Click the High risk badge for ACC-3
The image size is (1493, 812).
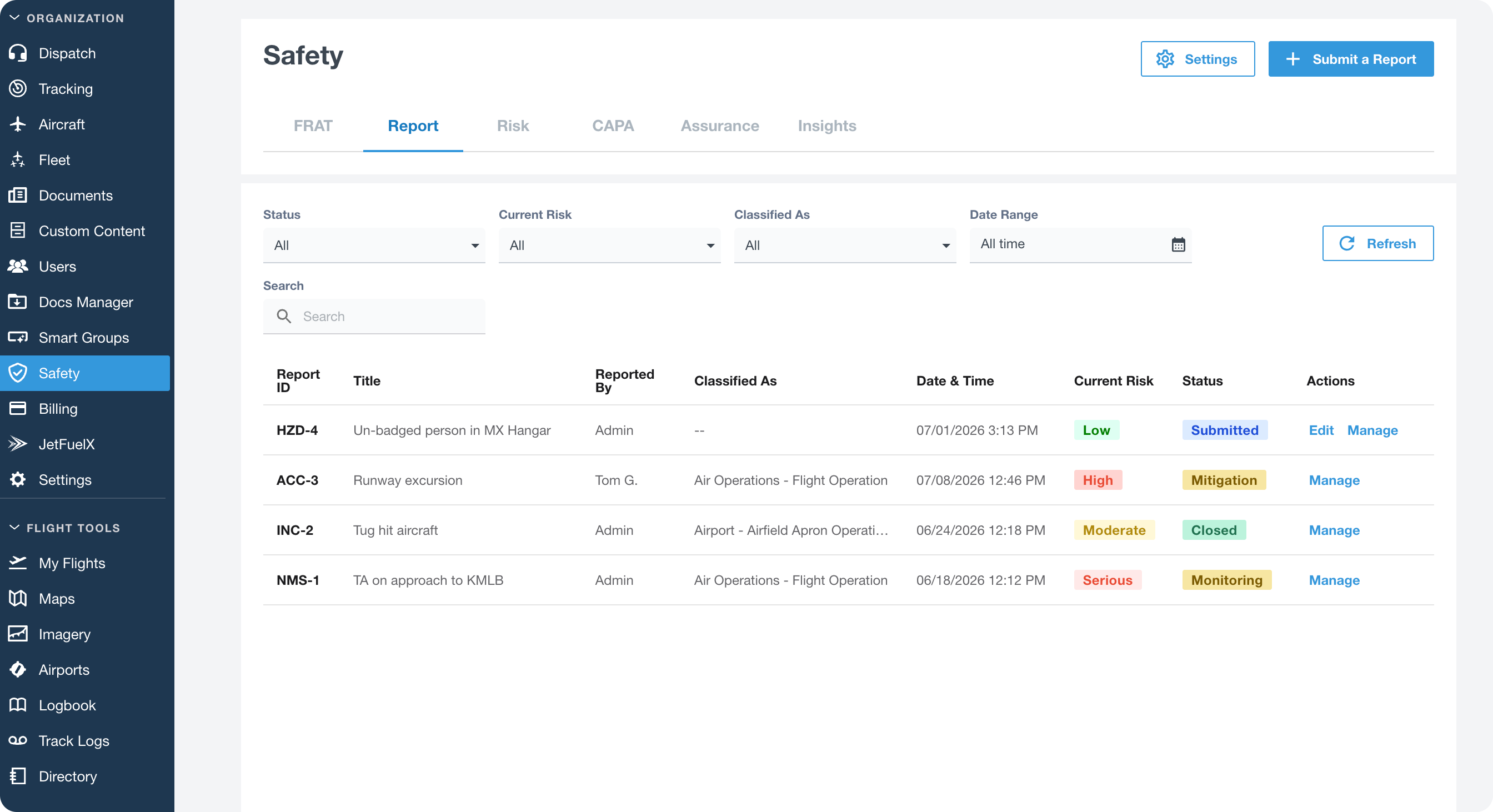click(x=1098, y=480)
